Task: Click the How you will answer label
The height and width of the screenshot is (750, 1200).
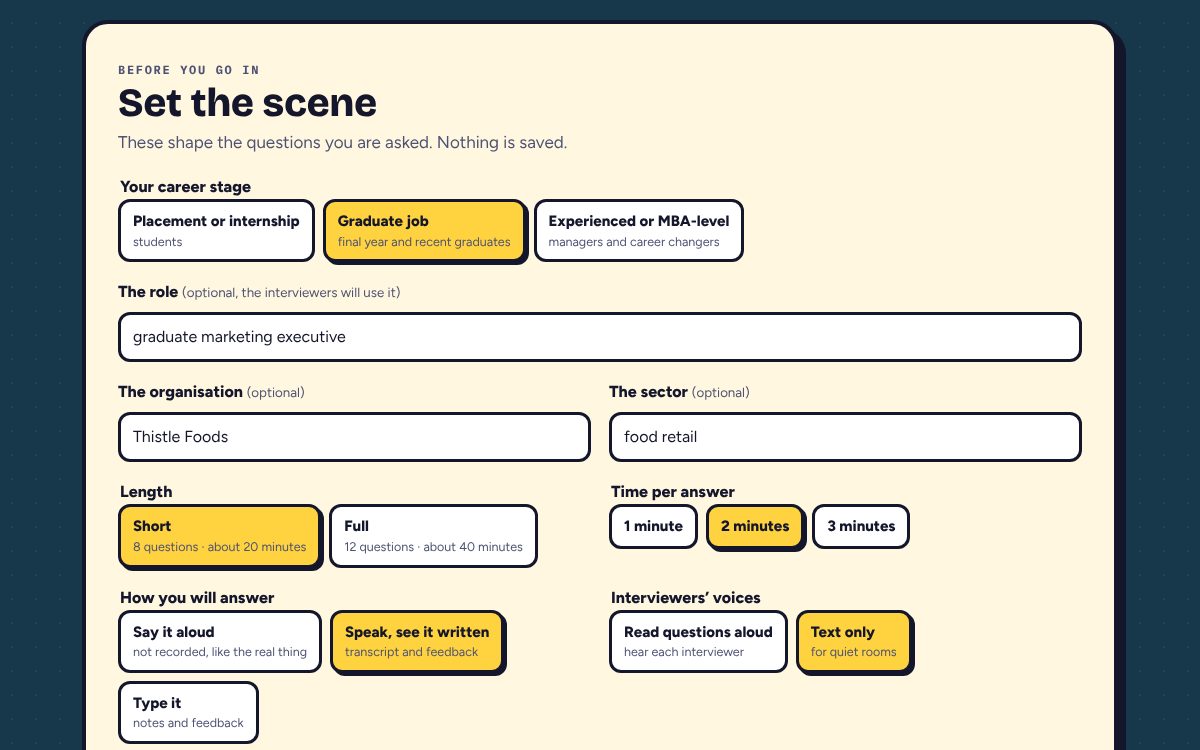Action: (197, 598)
